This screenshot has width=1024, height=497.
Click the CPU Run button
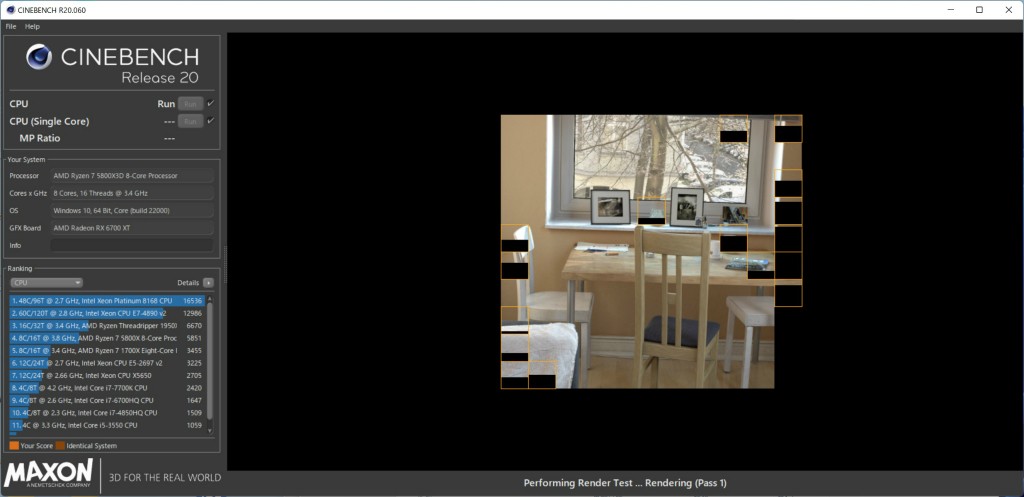click(190, 104)
